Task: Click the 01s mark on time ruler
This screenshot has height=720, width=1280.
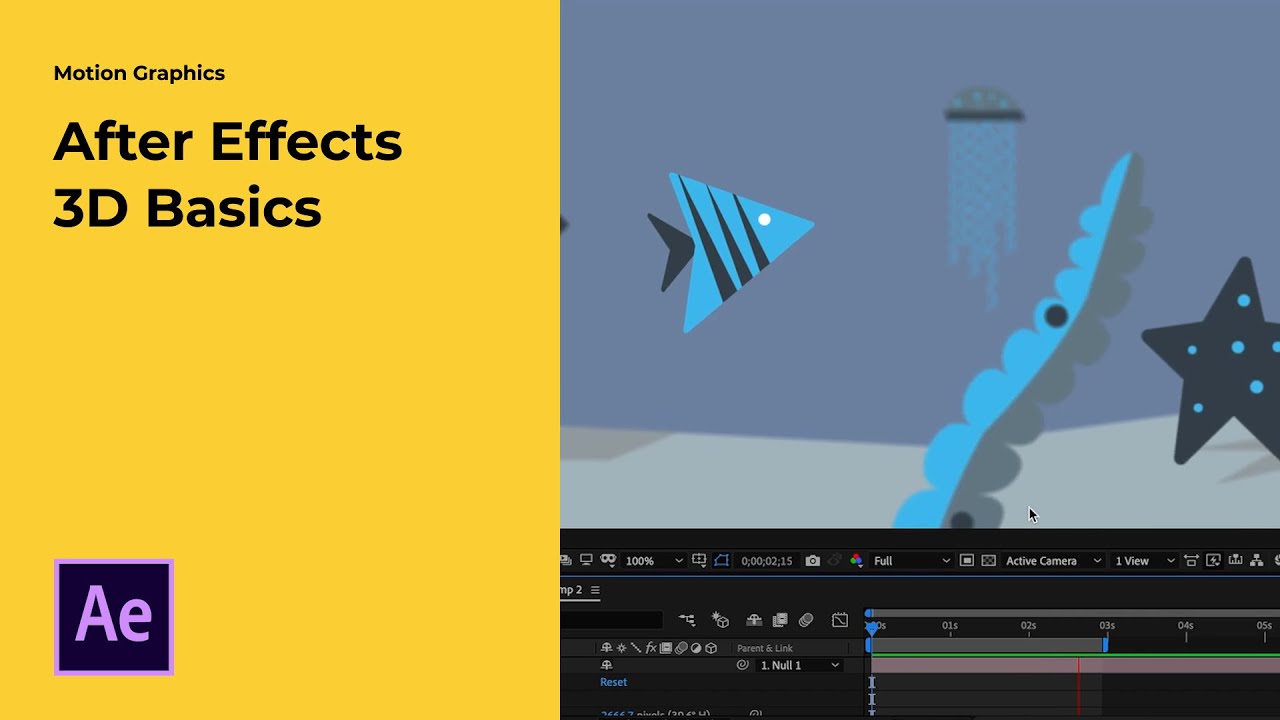Action: (x=950, y=626)
